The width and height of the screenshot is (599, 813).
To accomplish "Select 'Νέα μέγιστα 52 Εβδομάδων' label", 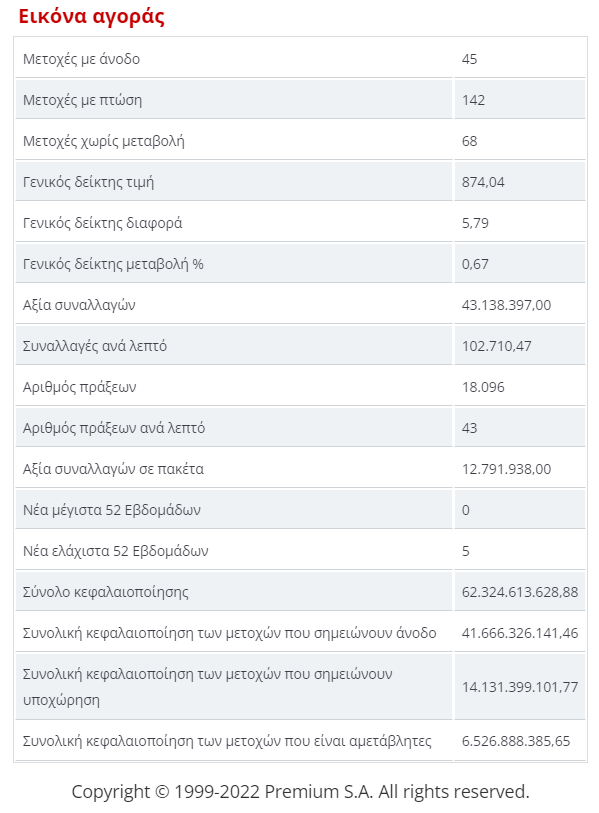I will point(112,510).
